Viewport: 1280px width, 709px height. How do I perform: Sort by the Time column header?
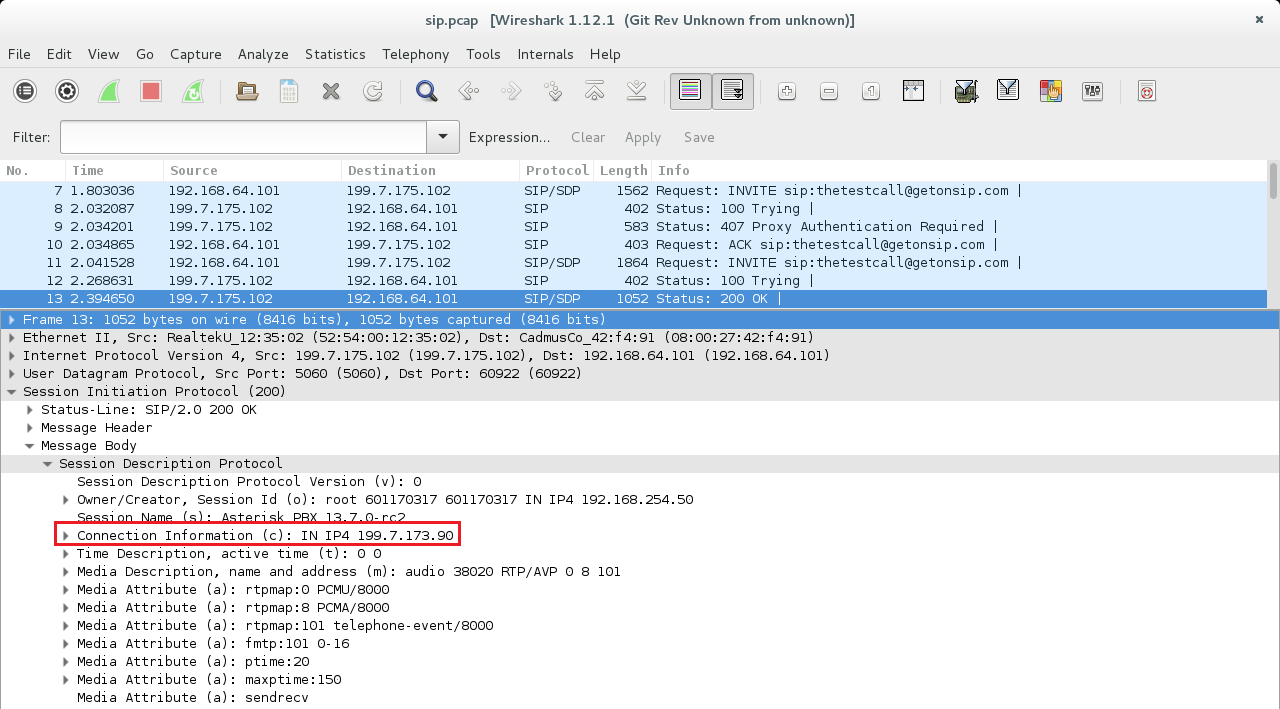[x=114, y=170]
